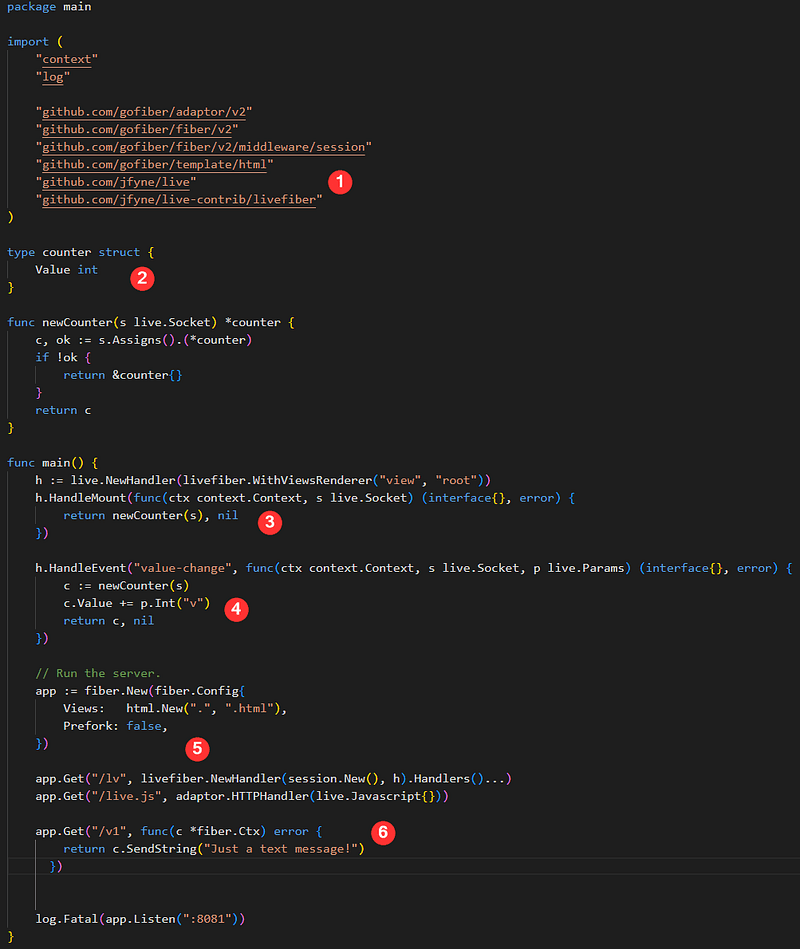
Task: Follow the gofiber/template/html import link
Action: (x=154, y=165)
